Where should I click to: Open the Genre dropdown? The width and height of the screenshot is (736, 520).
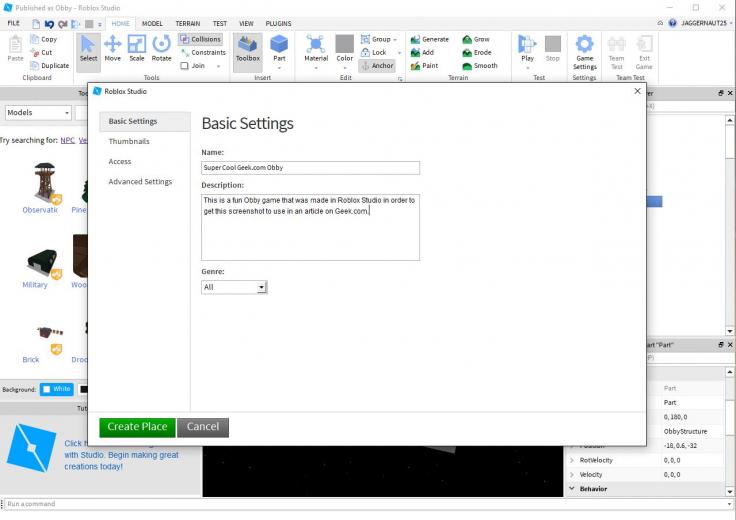[234, 287]
